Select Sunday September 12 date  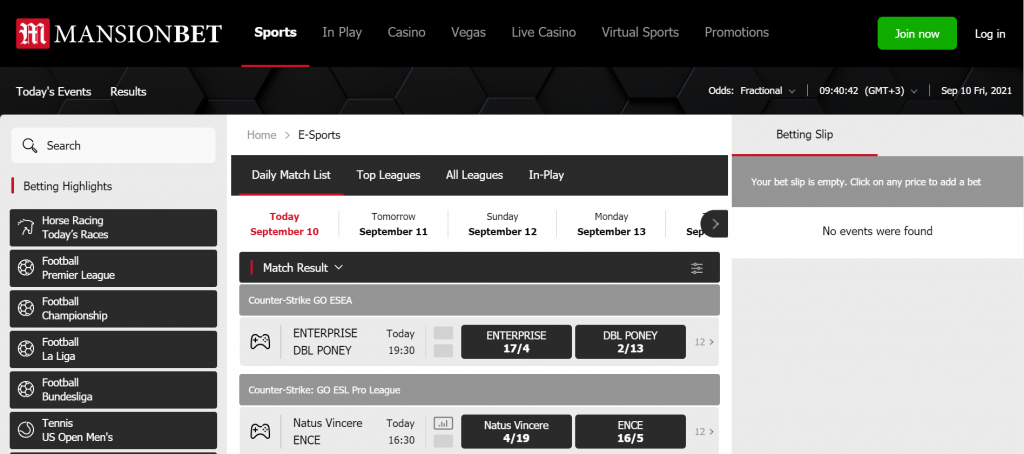502,224
